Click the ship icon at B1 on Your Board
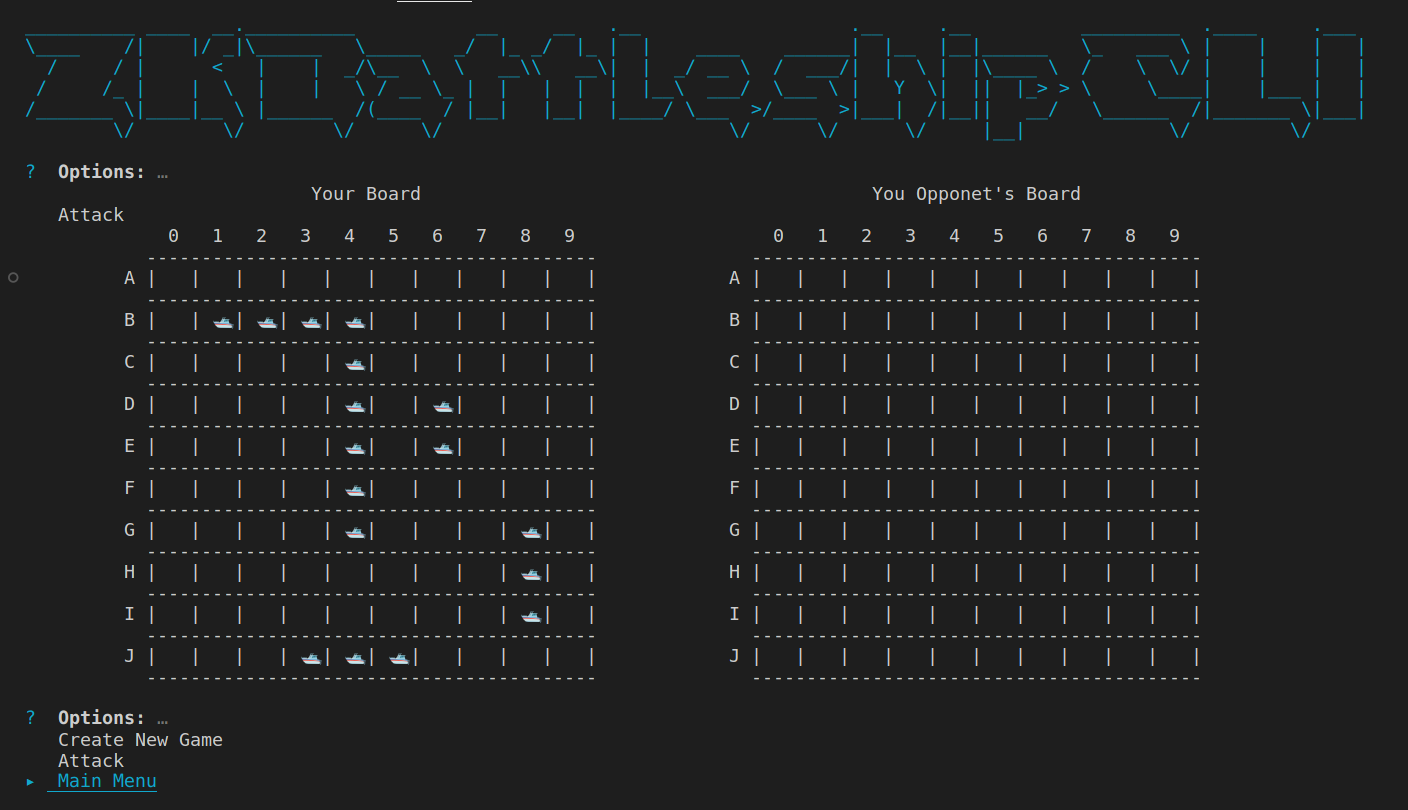Image resolution: width=1408 pixels, height=810 pixels. click(x=223, y=322)
